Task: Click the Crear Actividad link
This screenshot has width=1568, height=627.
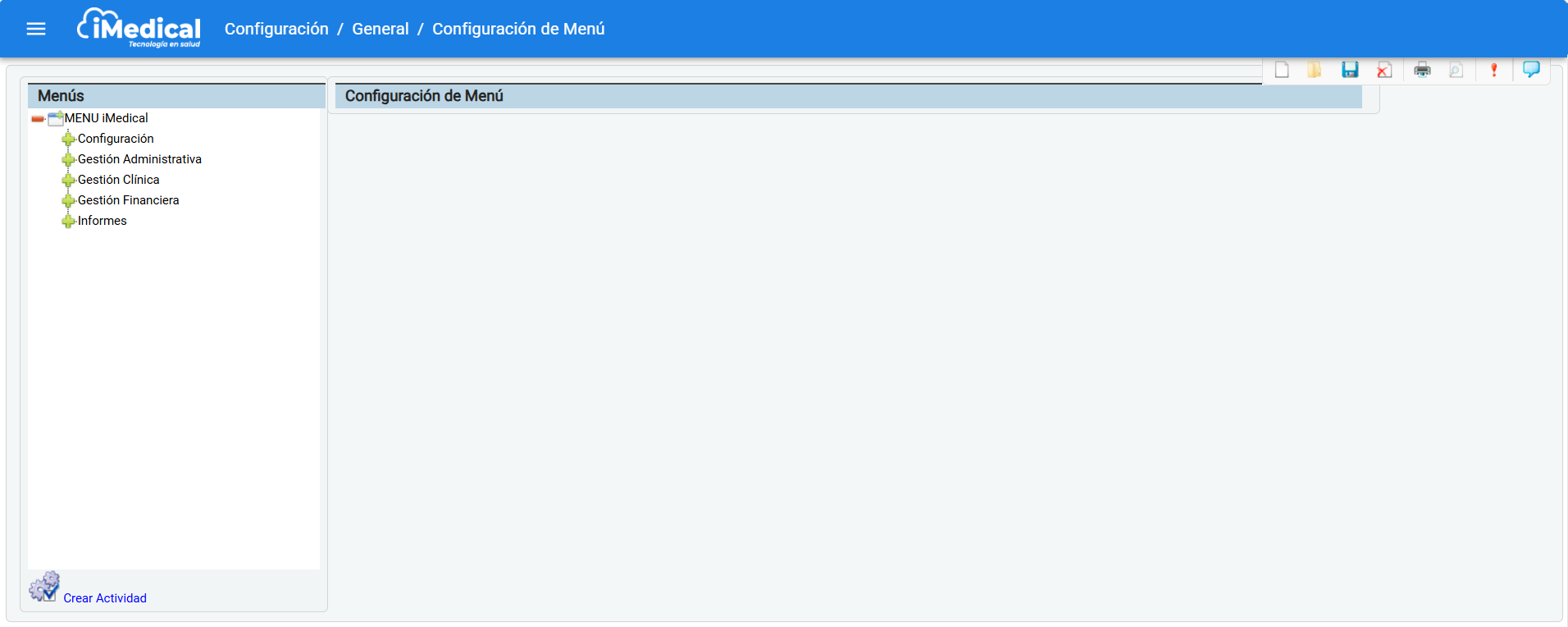Action: (x=105, y=598)
